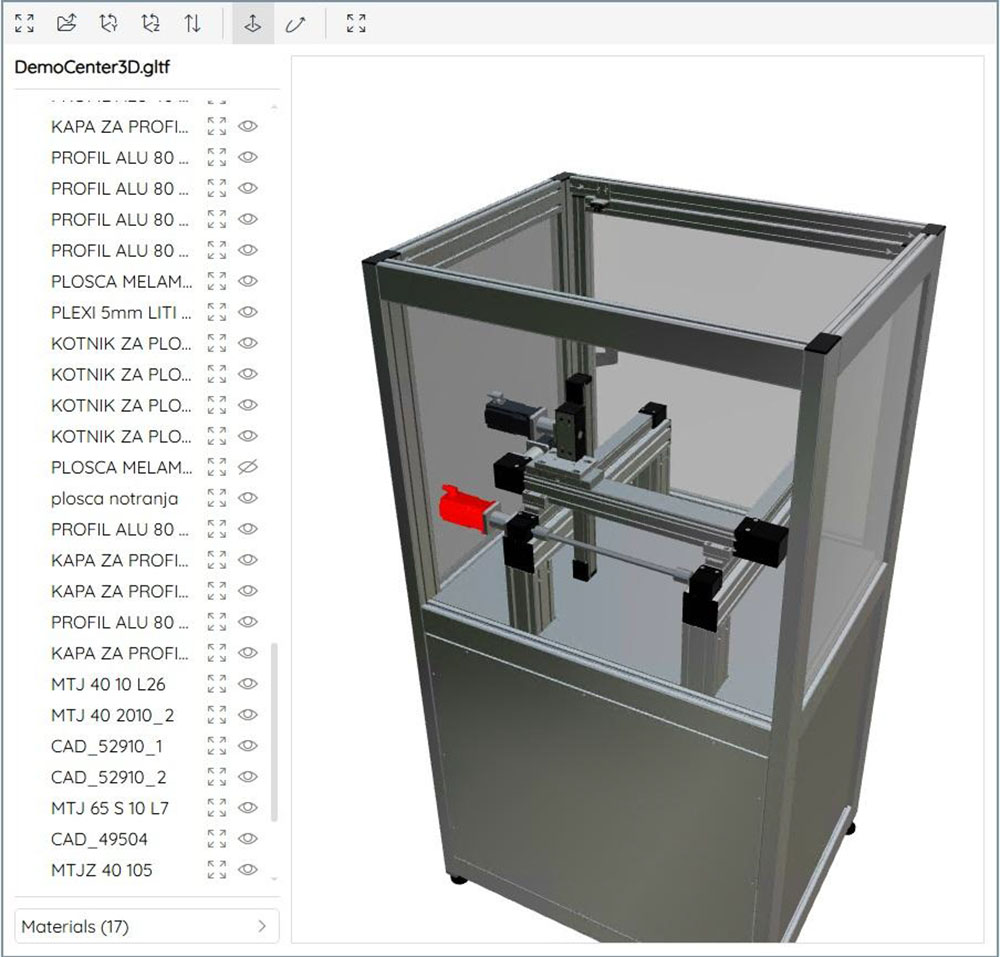Image resolution: width=1000 pixels, height=957 pixels.
Task: Click the mesh list vertical scrollbar thumb
Action: pyautogui.click(x=275, y=730)
